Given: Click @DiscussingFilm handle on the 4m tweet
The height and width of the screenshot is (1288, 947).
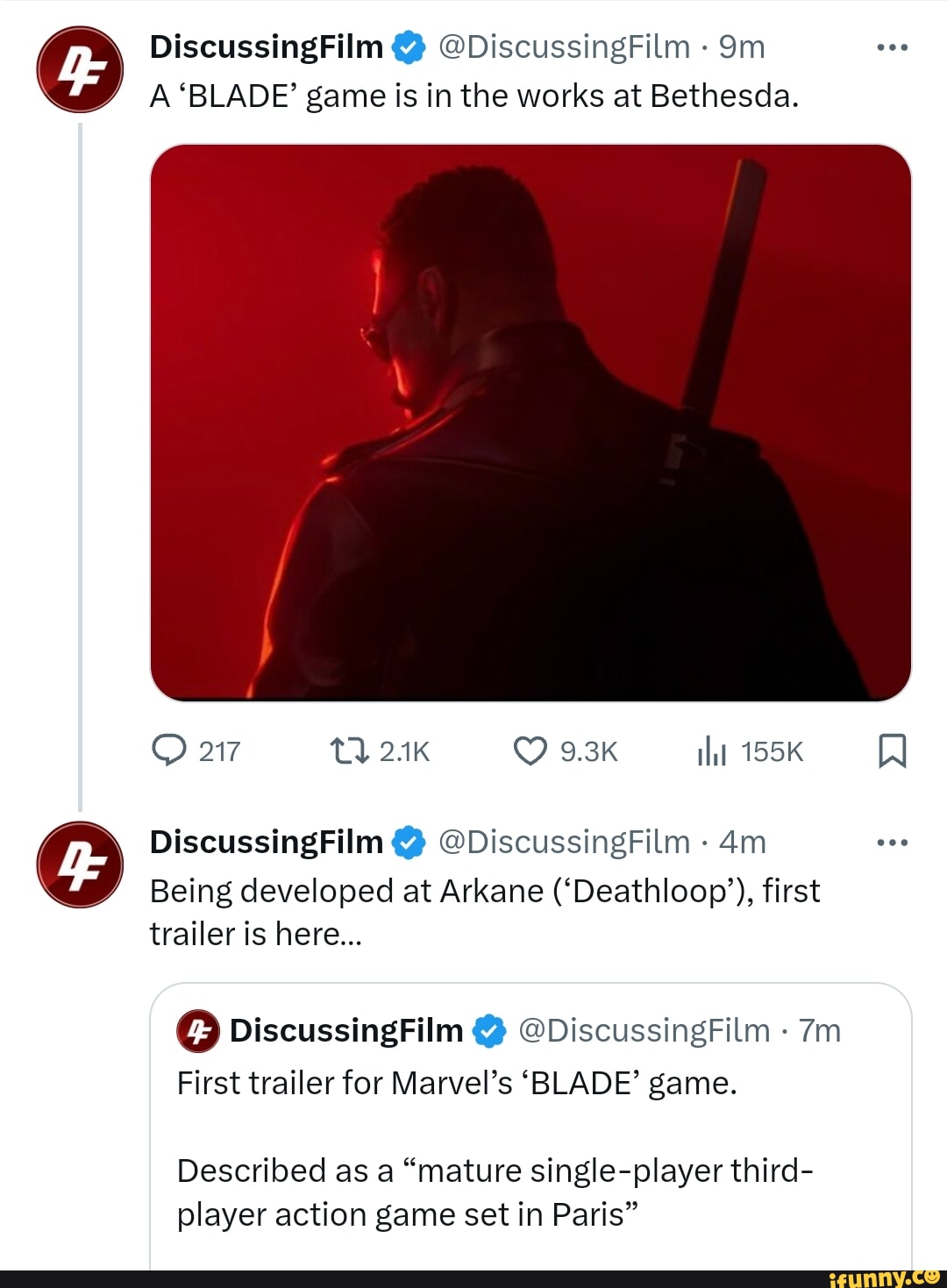Looking at the screenshot, I should pyautogui.click(x=564, y=842).
